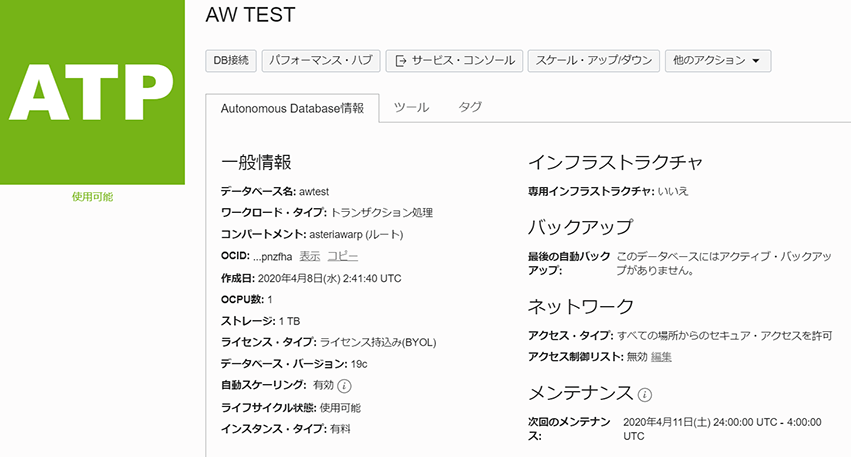
Task: Click the OCPU数 label
Action: [242, 300]
